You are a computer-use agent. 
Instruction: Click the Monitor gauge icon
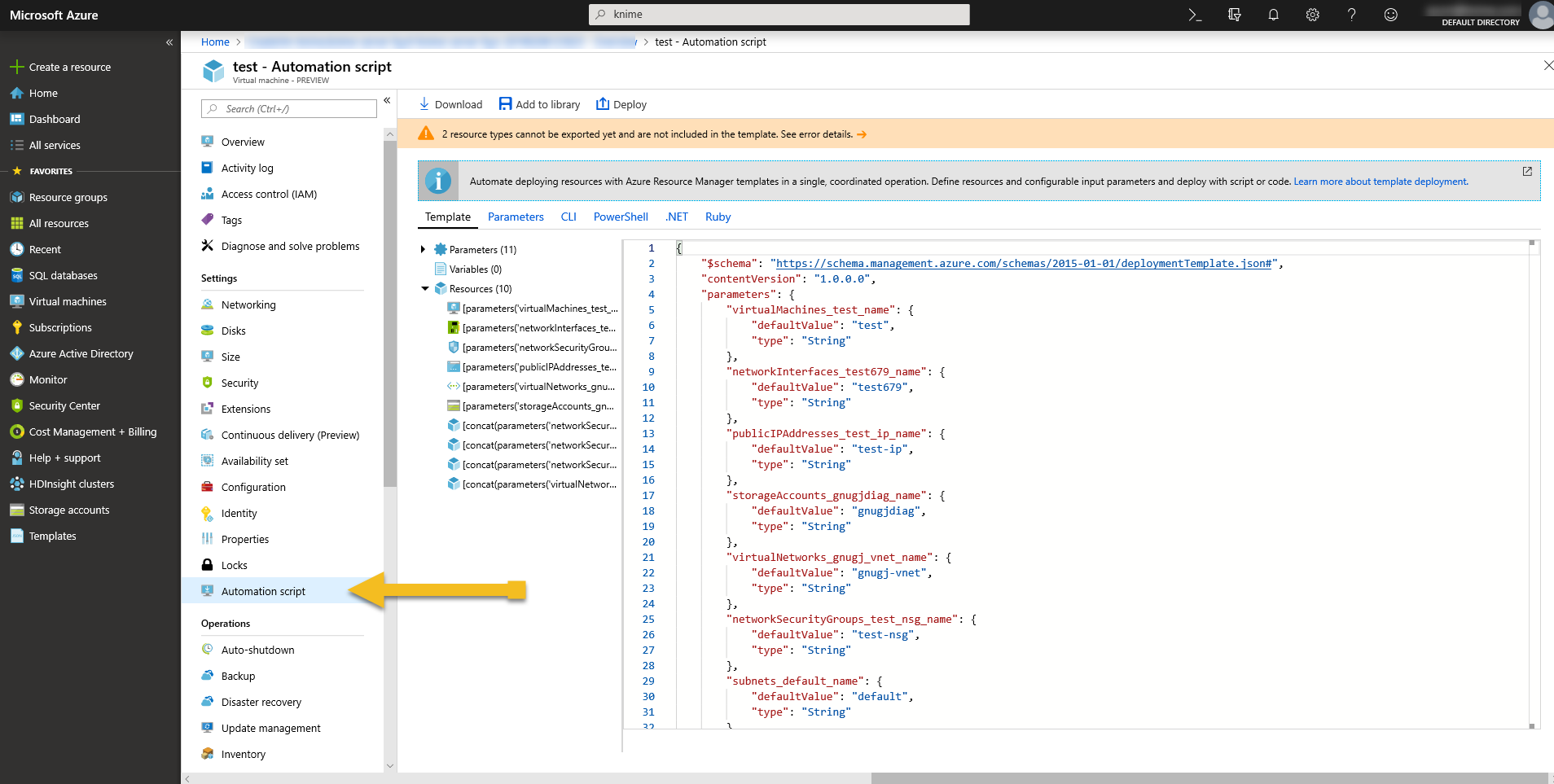(x=16, y=379)
